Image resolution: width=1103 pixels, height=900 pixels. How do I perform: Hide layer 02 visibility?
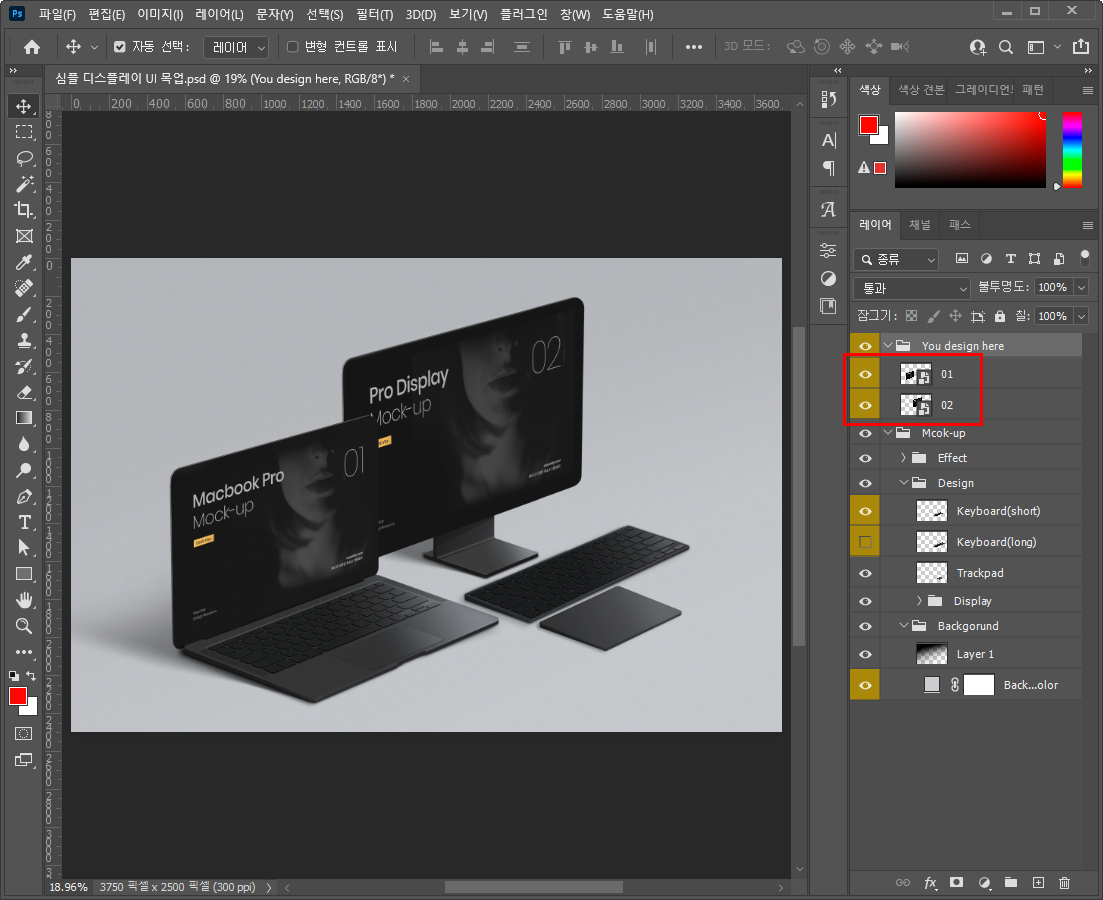[865, 405]
